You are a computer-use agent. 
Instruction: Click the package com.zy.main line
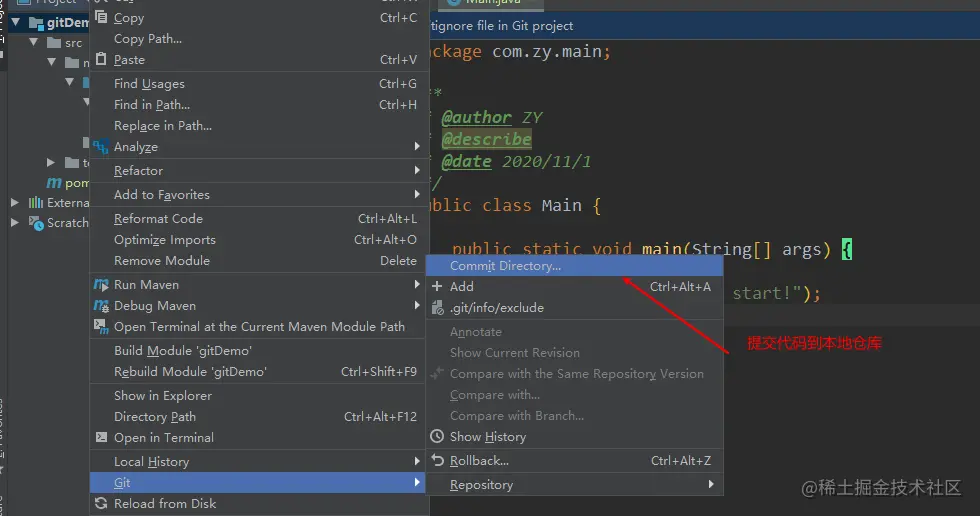tap(520, 51)
